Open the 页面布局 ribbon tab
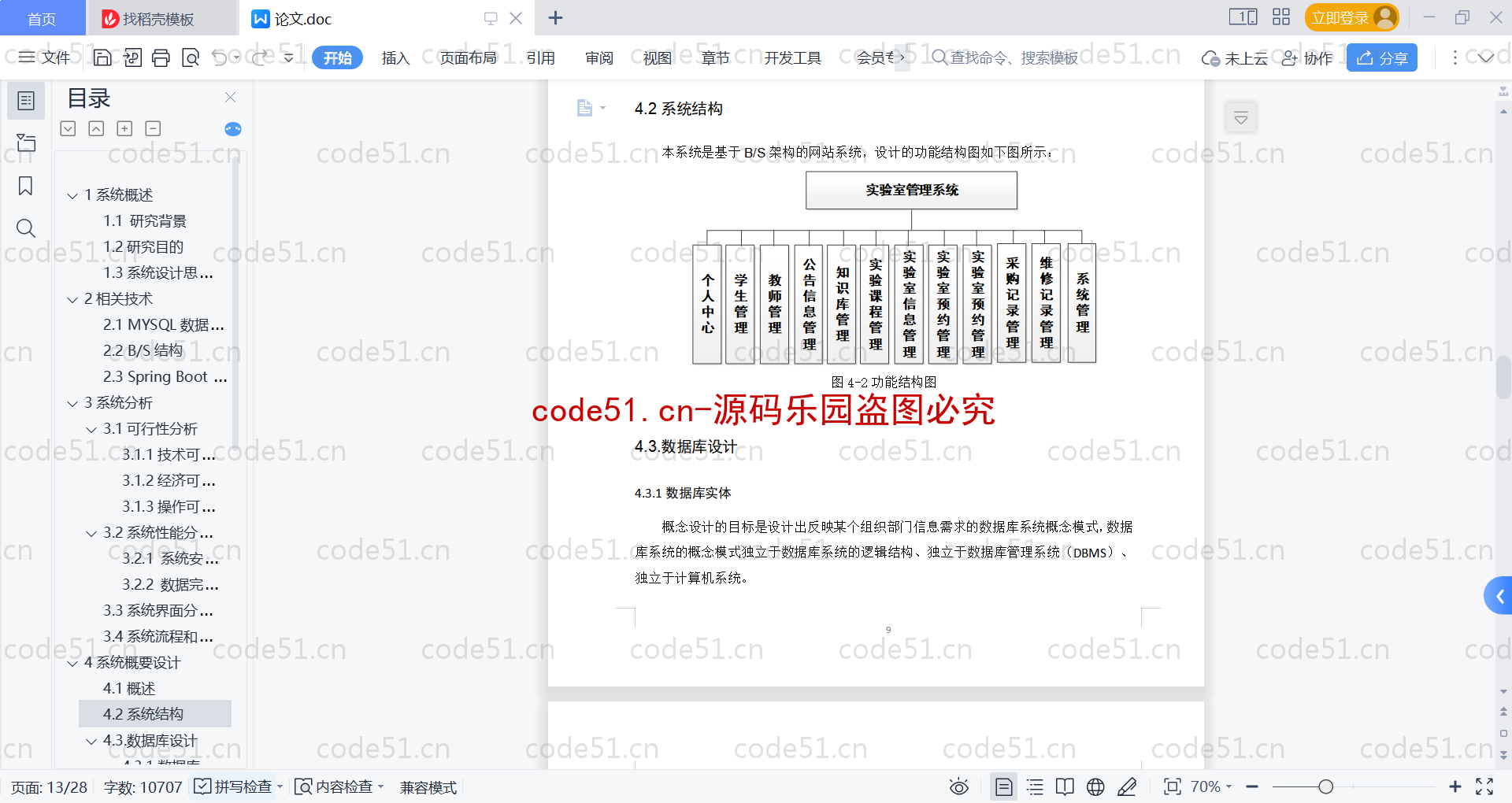 tap(468, 57)
